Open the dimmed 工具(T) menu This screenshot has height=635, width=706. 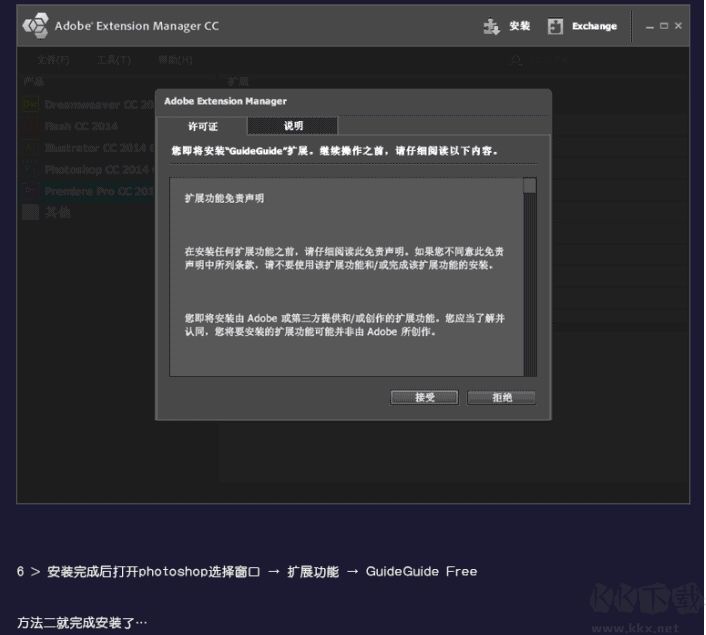pos(114,60)
